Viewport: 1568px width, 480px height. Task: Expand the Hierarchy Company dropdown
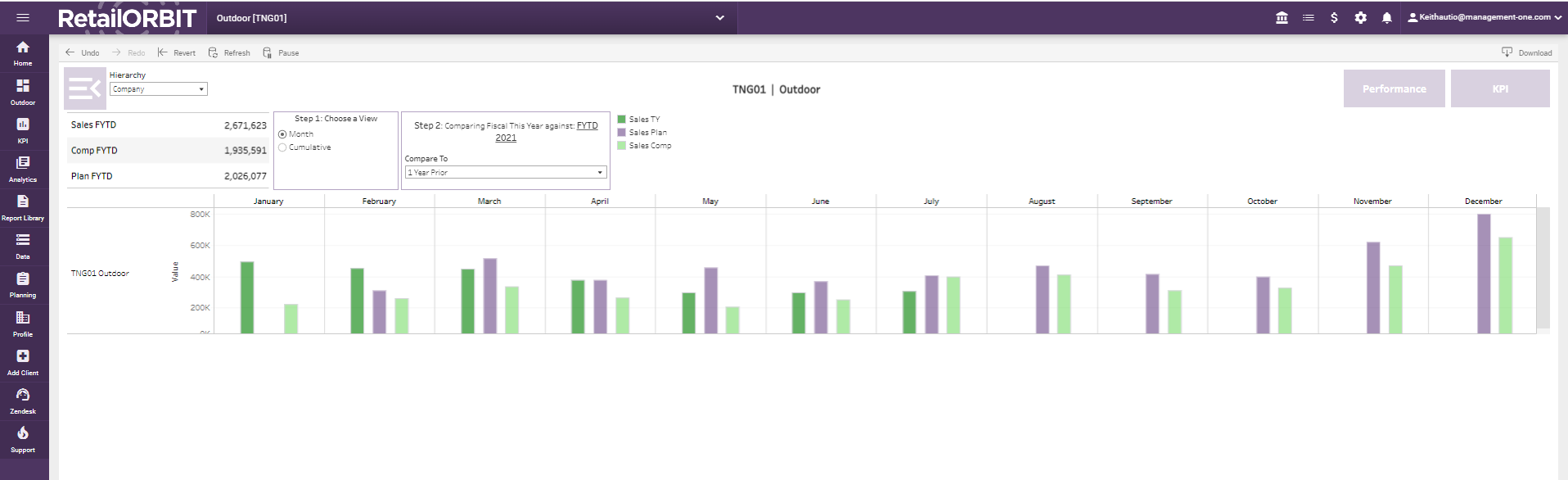pos(159,89)
